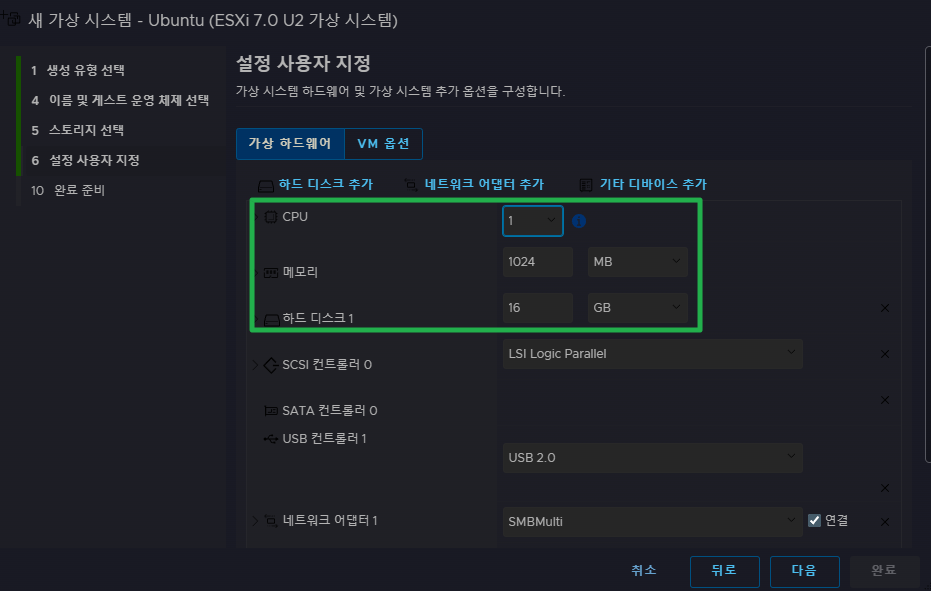Toggle the network adapter 연결 checkbox
The image size is (931, 591).
click(815, 520)
